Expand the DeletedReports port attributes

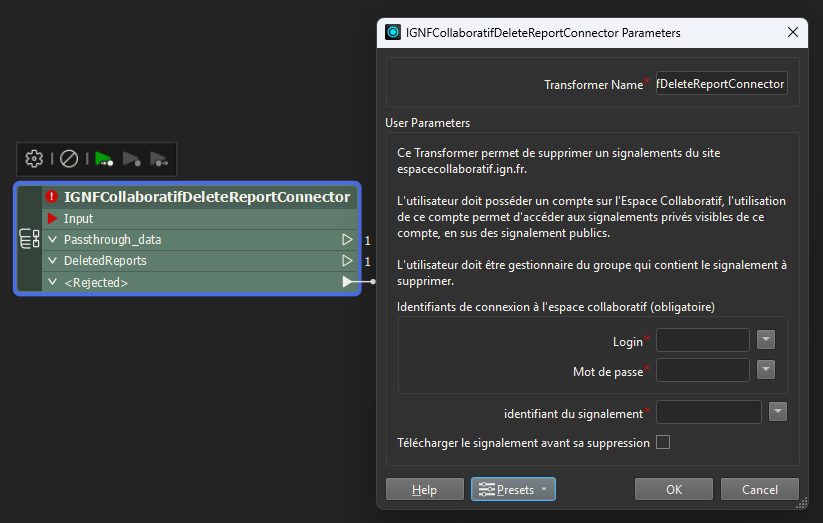click(x=52, y=260)
